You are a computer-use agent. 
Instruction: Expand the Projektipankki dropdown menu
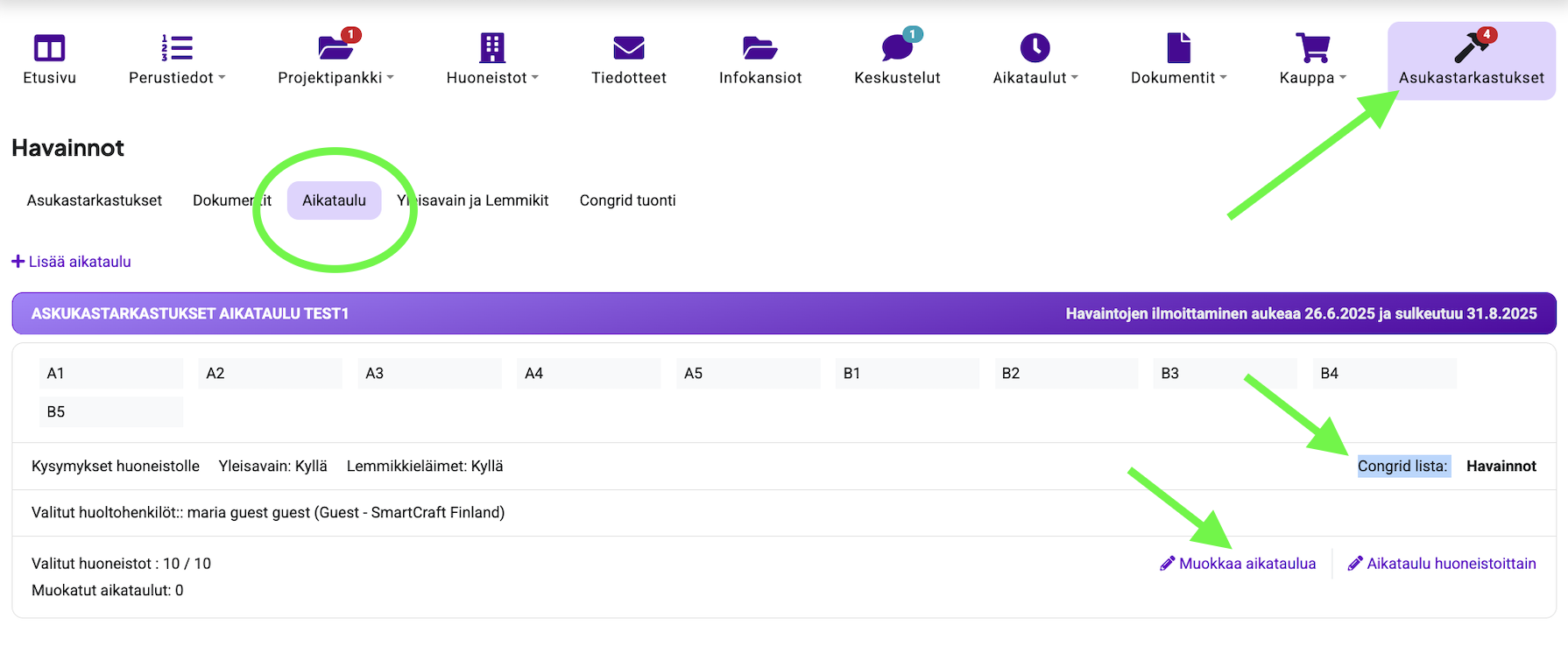(335, 78)
